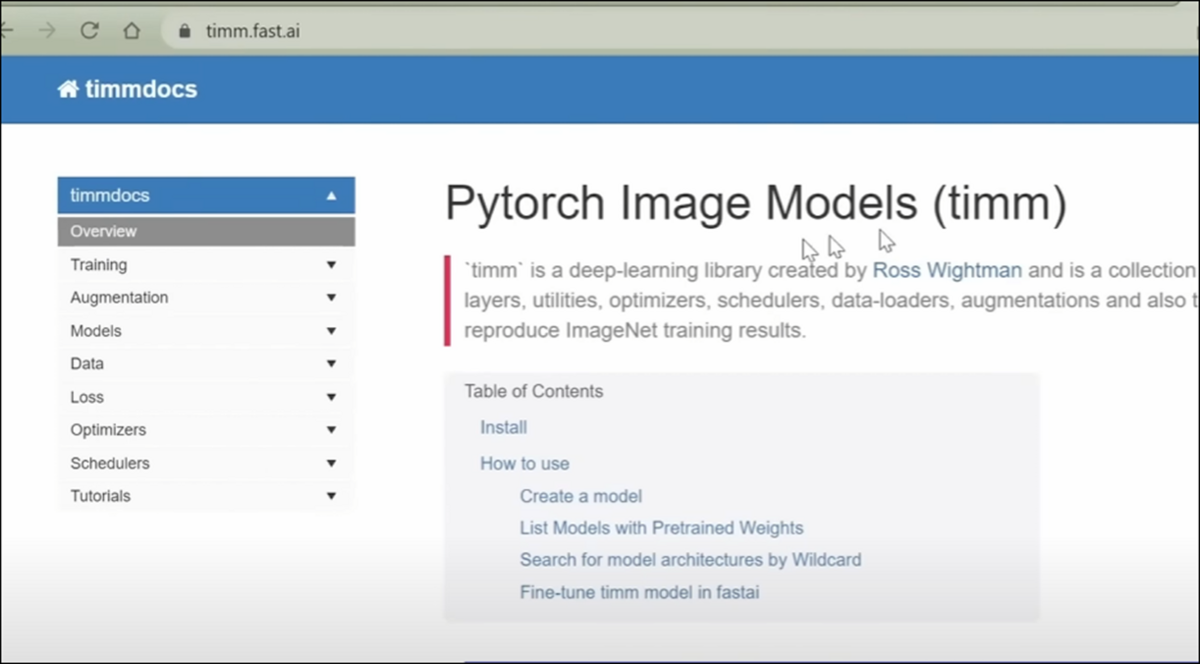This screenshot has height=664, width=1200.
Task: Open the Loss sidebar item
Action: point(87,397)
